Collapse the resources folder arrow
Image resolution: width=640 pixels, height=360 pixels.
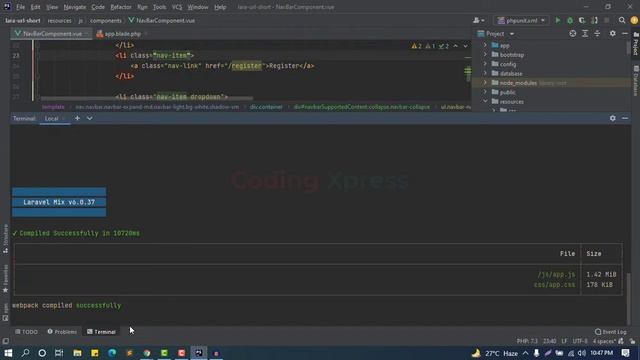(485, 102)
